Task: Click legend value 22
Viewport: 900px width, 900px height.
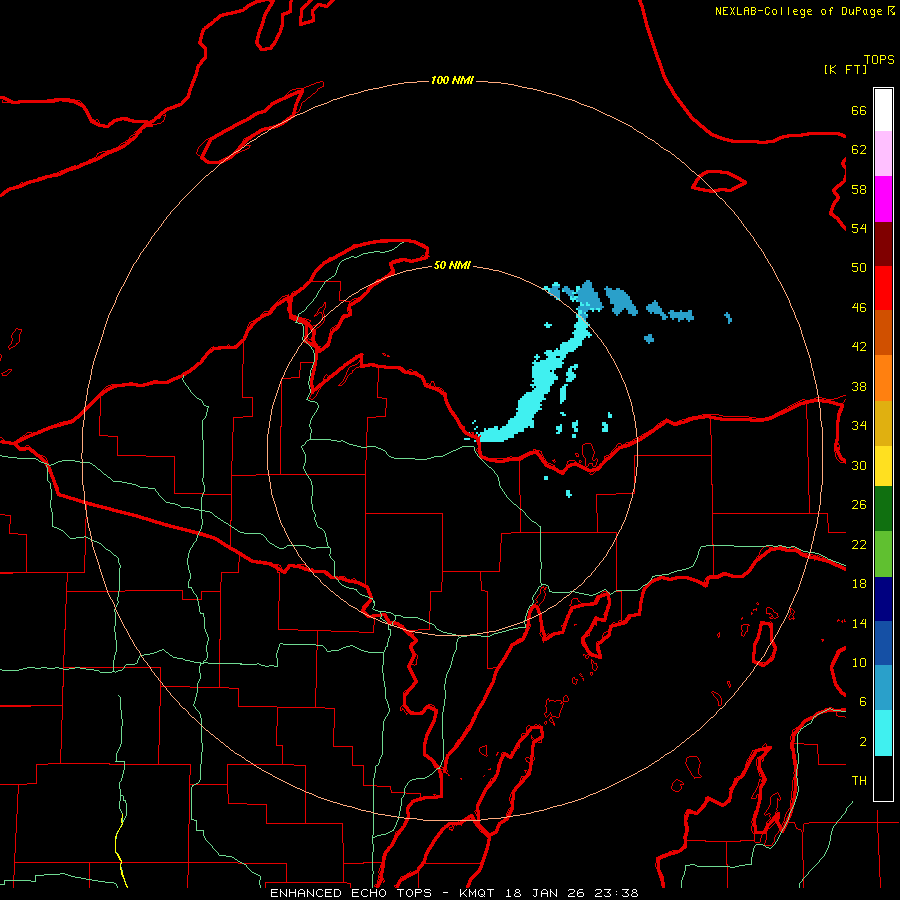Action: (x=859, y=544)
